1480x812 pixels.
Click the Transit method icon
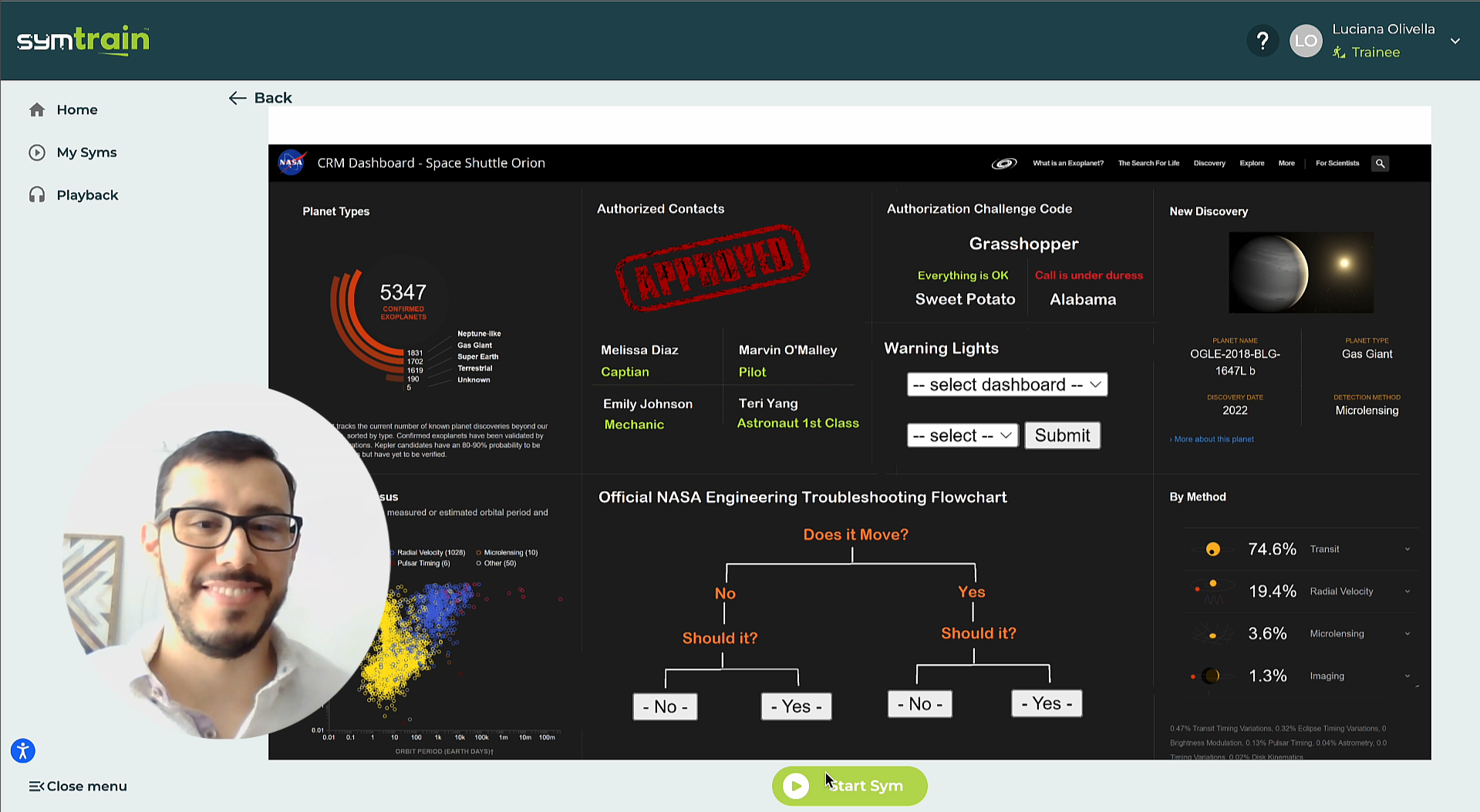pyautogui.click(x=1212, y=549)
